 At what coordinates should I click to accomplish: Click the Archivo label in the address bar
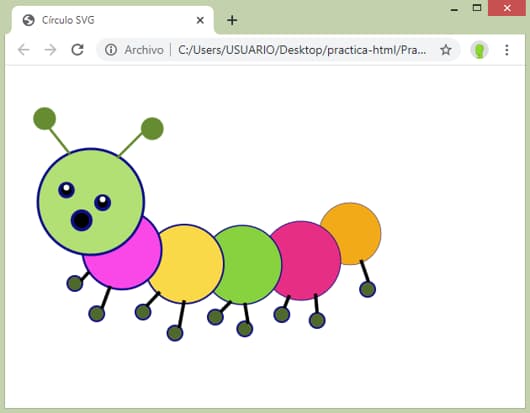click(x=144, y=50)
